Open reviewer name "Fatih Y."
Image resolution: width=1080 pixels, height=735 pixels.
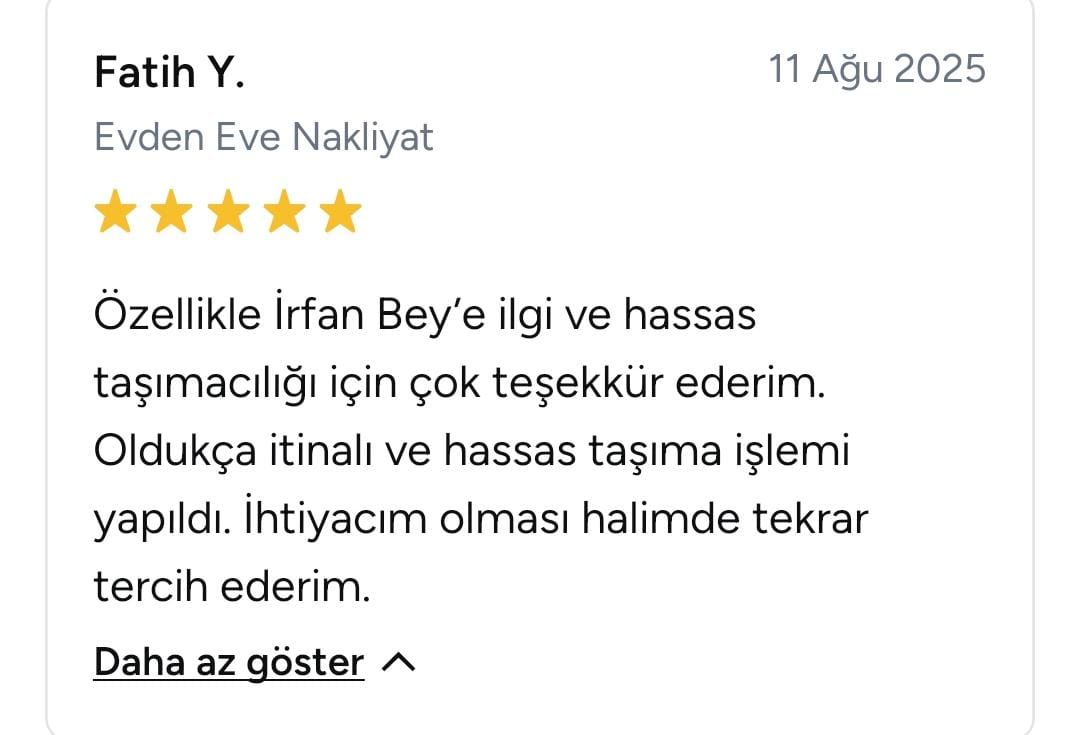169,72
